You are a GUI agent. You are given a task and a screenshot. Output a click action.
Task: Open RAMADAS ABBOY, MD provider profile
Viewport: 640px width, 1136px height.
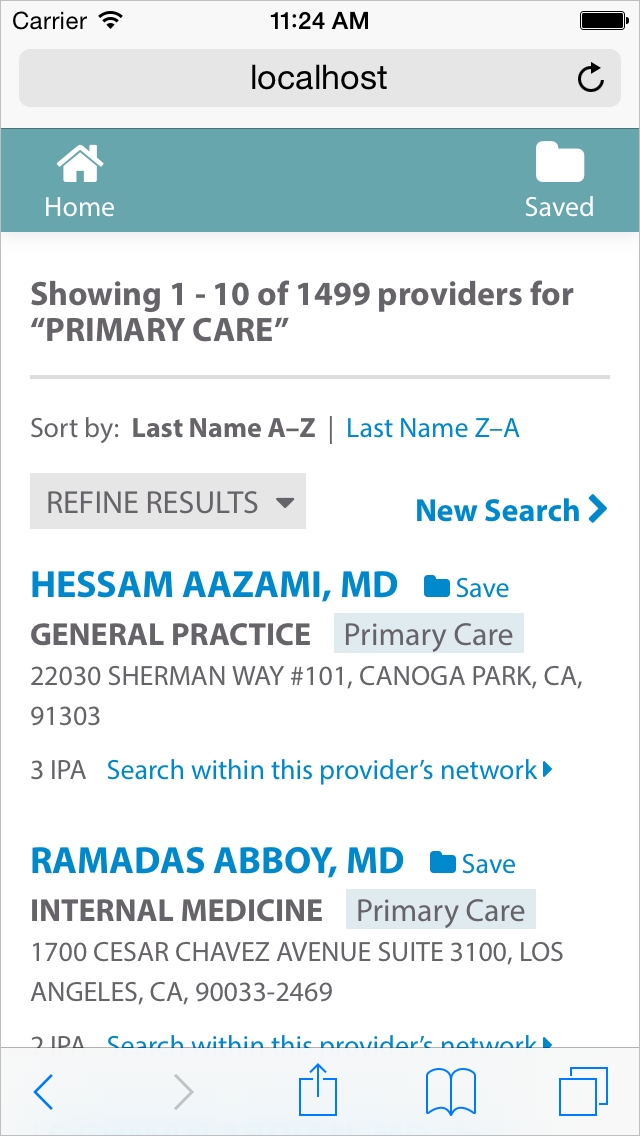(x=217, y=860)
